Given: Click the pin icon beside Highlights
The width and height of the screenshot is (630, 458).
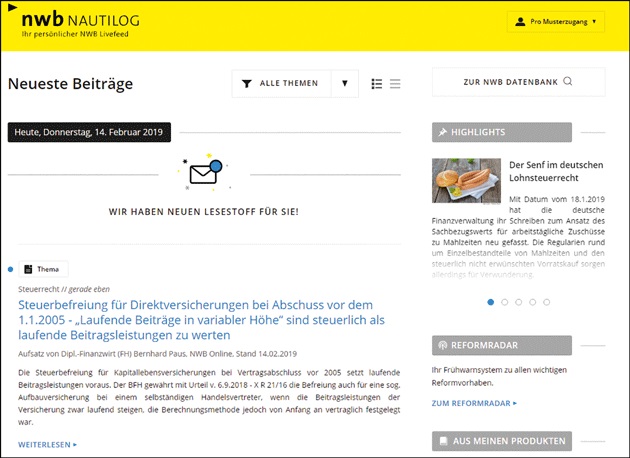Looking at the screenshot, I should tap(442, 133).
